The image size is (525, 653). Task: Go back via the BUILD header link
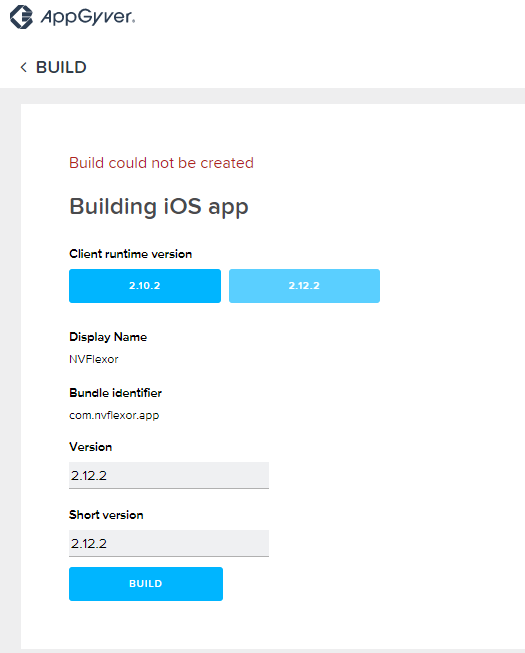pos(61,67)
